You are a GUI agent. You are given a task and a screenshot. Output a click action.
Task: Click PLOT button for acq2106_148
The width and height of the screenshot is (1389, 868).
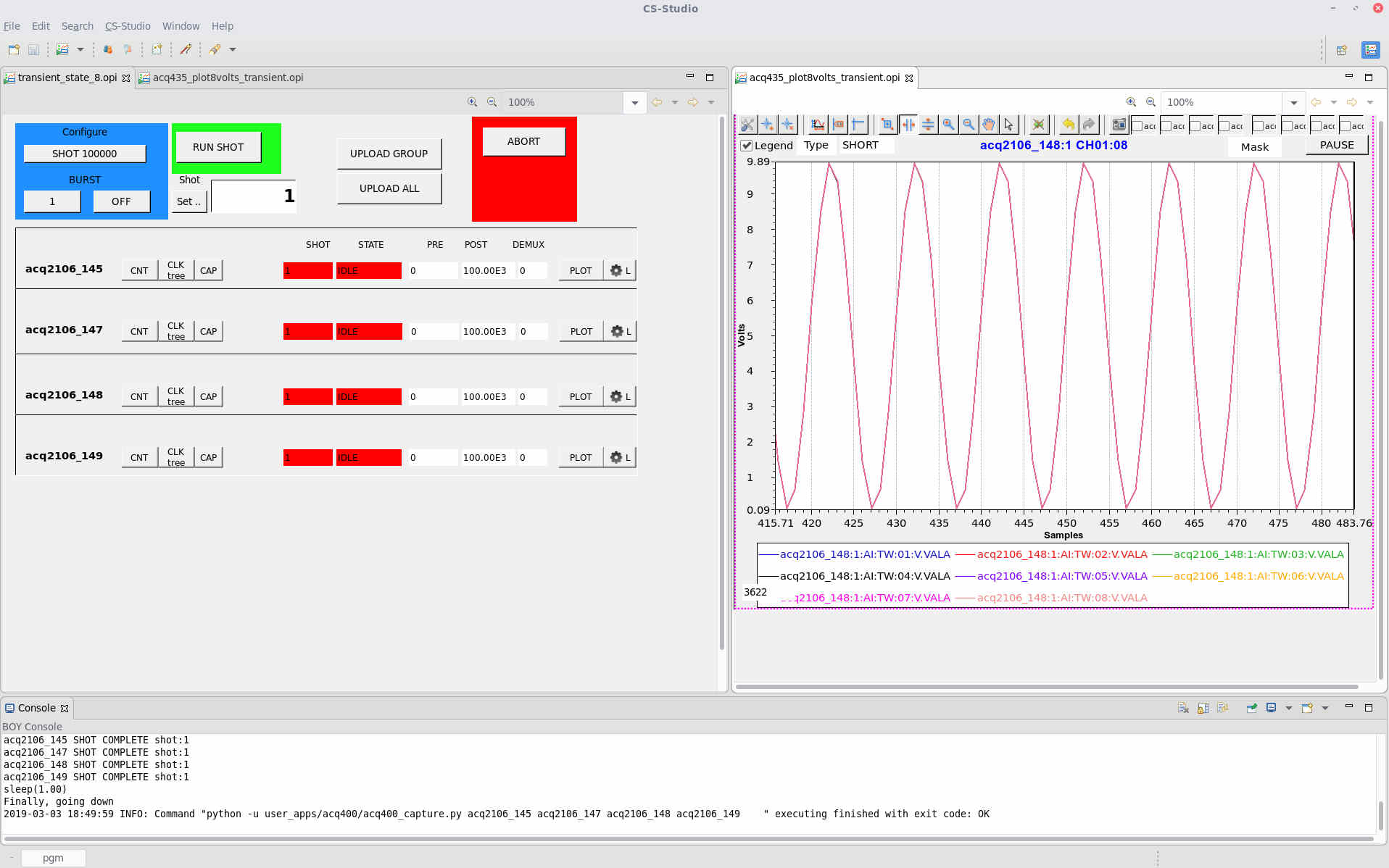click(581, 396)
